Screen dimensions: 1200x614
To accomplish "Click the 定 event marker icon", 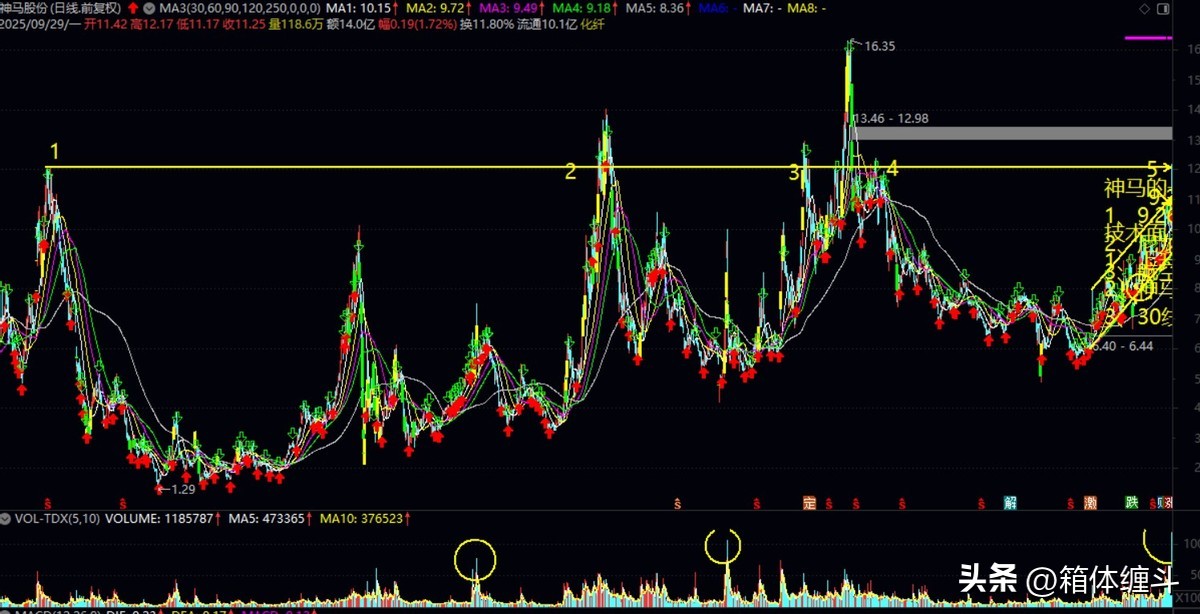I will tap(809, 502).
